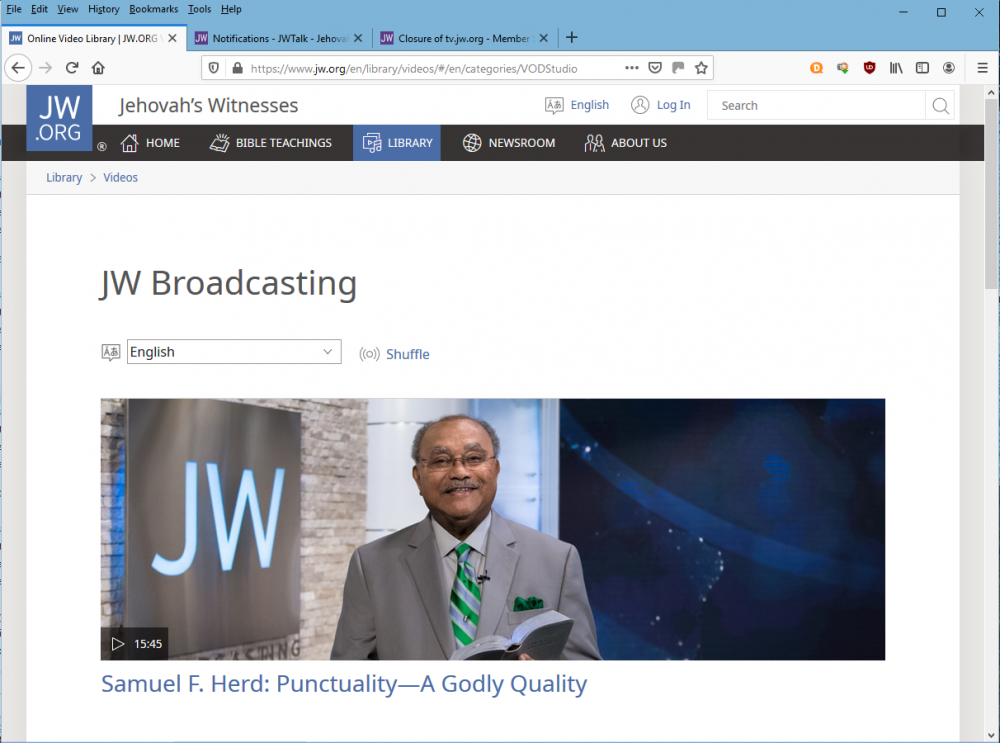Open the site language selector icon
Image resolution: width=1000 pixels, height=743 pixels.
(554, 104)
